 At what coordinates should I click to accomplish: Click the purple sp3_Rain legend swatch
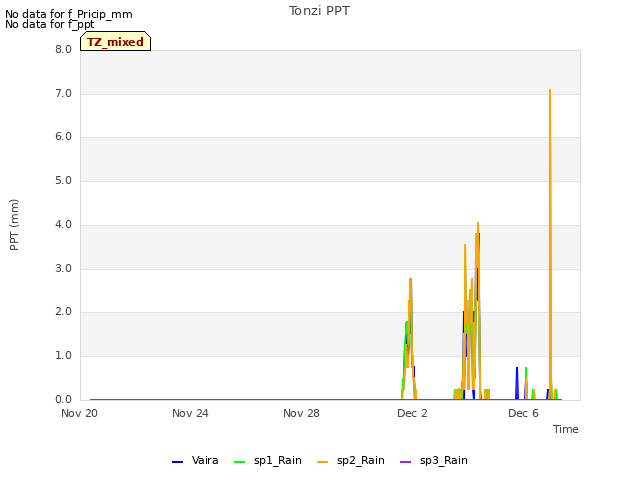[405, 462]
